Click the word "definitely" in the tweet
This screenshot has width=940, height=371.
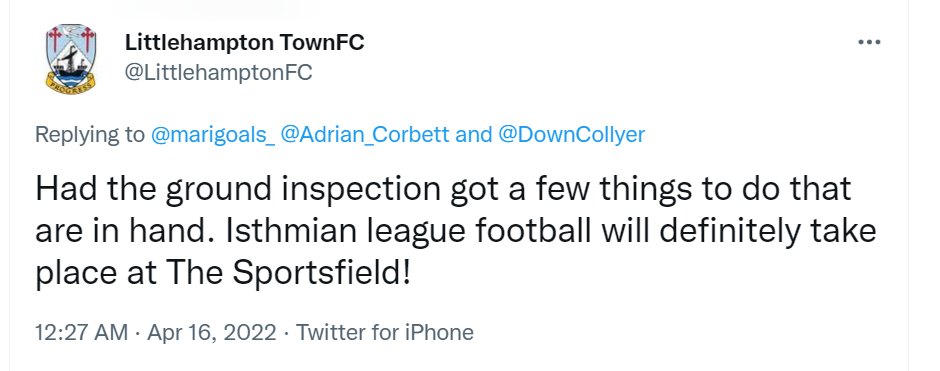[x=725, y=231]
